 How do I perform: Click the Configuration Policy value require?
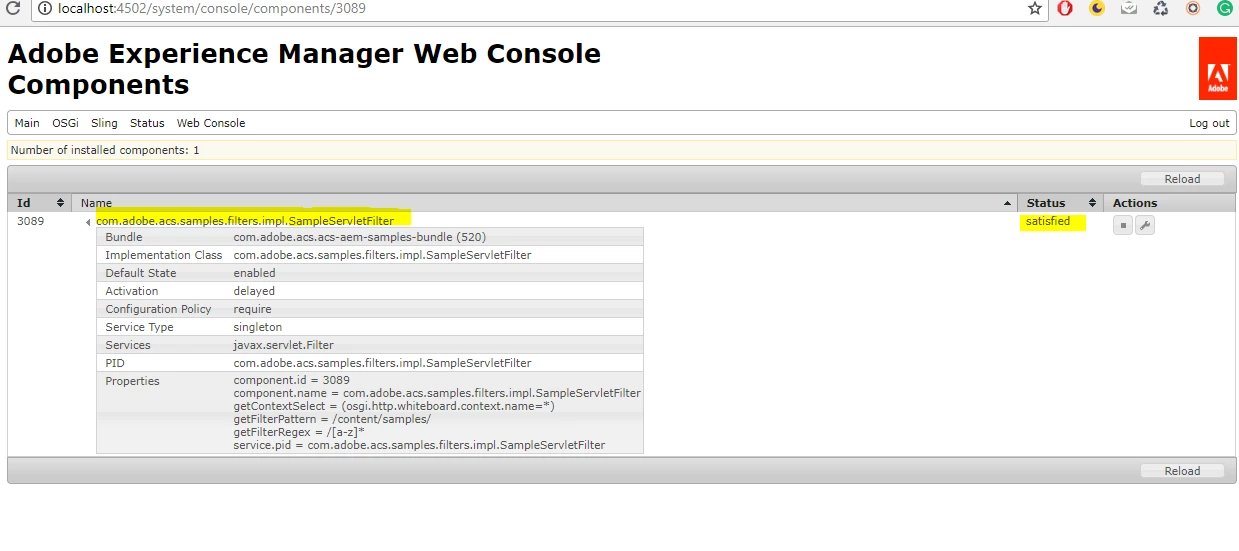(252, 309)
